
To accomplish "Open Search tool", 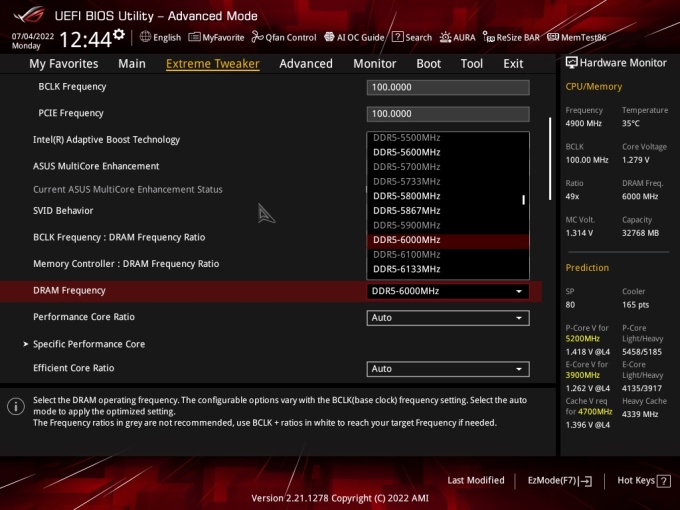I will tap(412, 37).
